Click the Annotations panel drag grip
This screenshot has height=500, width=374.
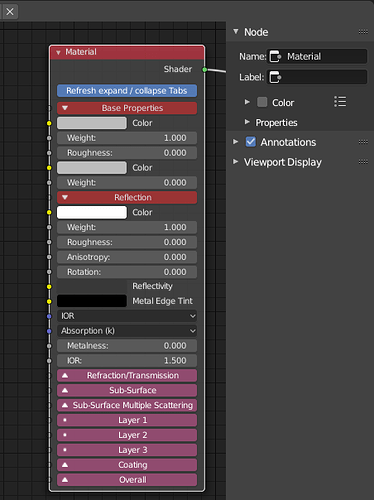coord(363,142)
